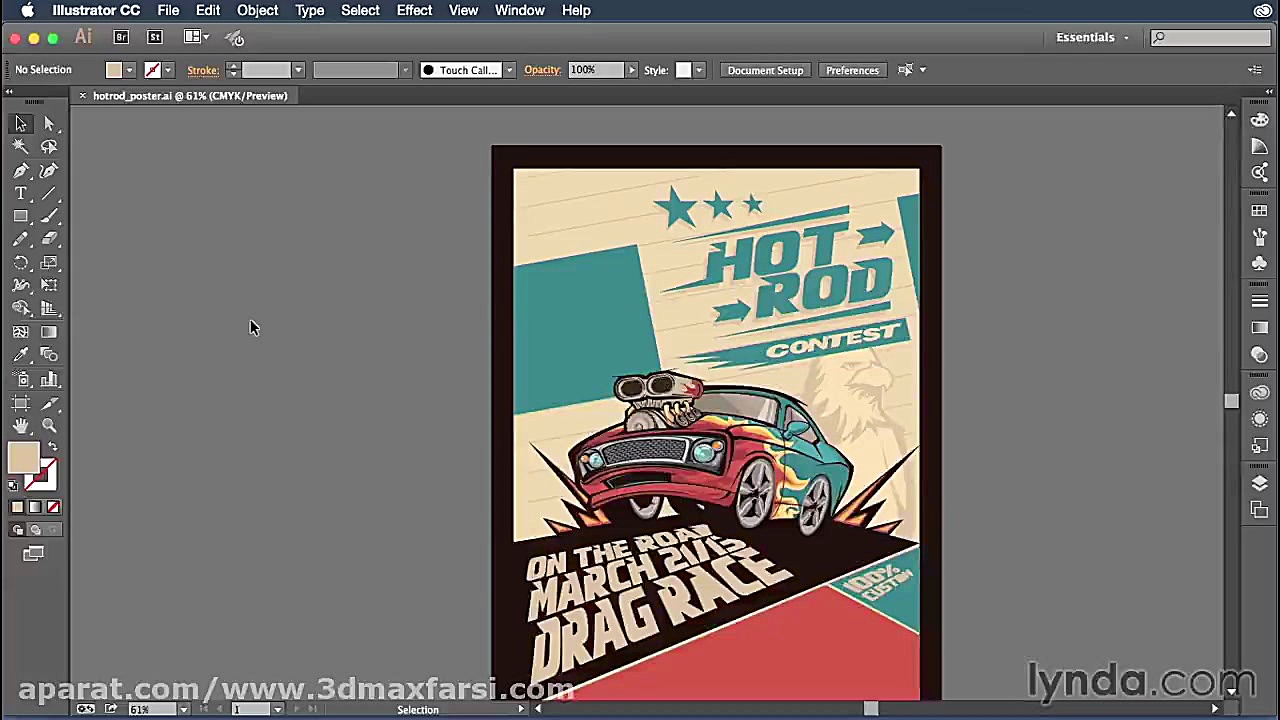Viewport: 1280px width, 720px height.
Task: Click the Preferences button
Action: pos(852,70)
